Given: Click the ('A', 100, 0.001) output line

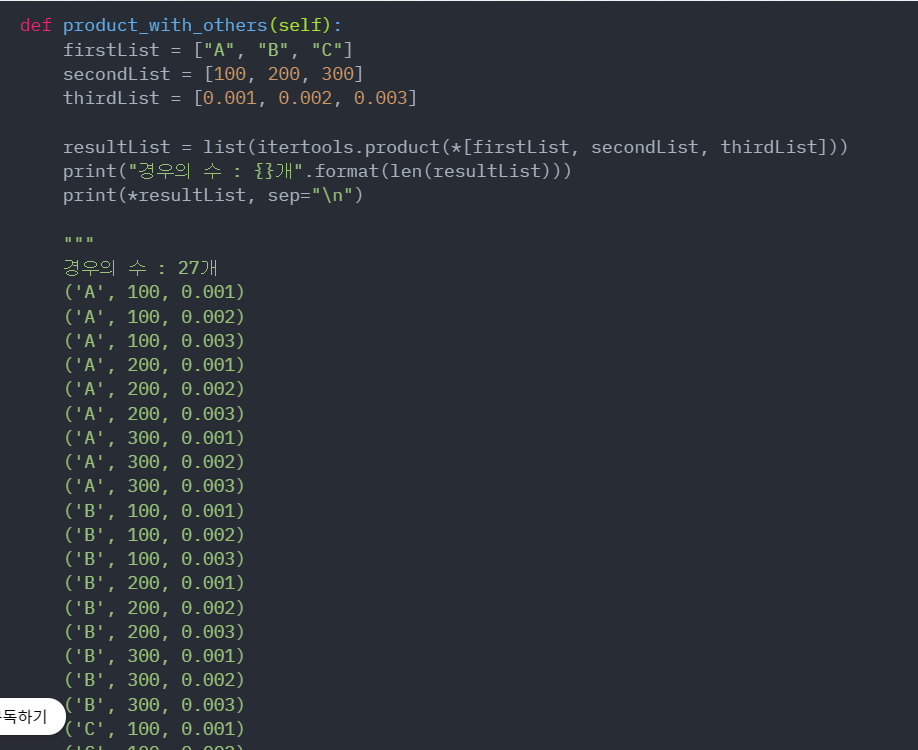Looking at the screenshot, I should click(x=154, y=292).
